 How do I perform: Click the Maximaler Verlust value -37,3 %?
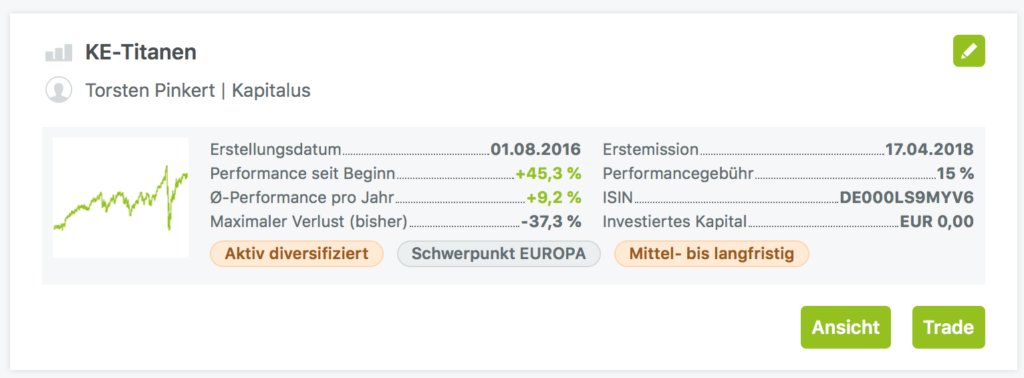coord(551,222)
